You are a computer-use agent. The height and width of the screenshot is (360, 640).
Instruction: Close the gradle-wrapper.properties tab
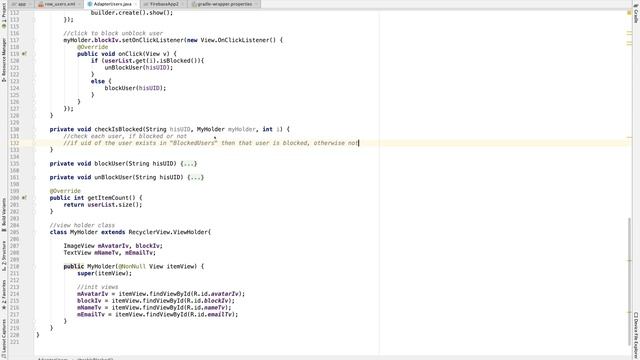[x=256, y=4]
